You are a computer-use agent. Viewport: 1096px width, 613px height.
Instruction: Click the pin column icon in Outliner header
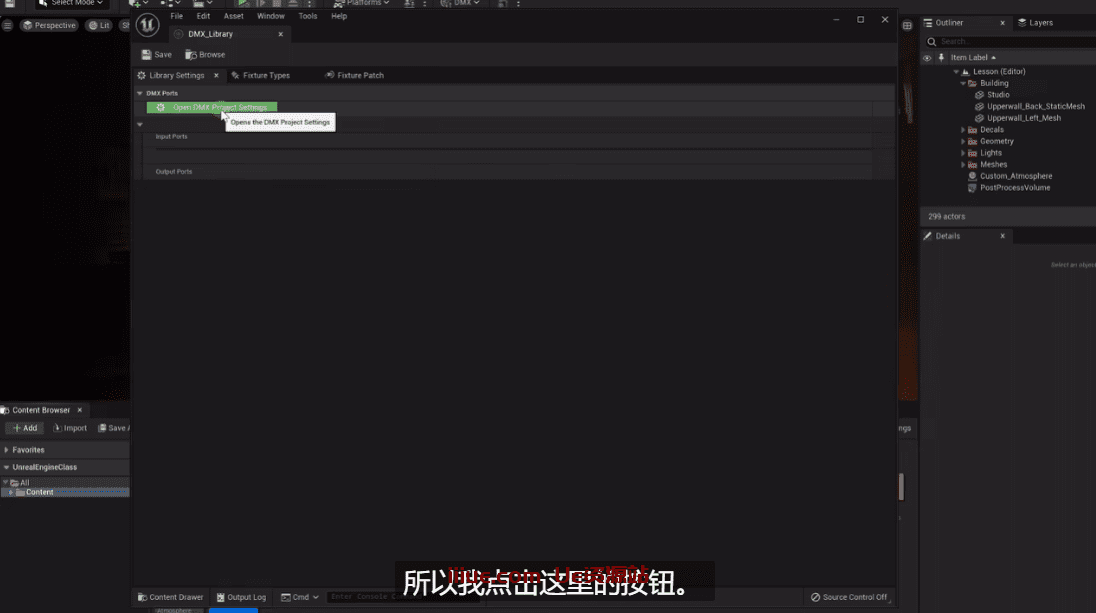(x=941, y=58)
